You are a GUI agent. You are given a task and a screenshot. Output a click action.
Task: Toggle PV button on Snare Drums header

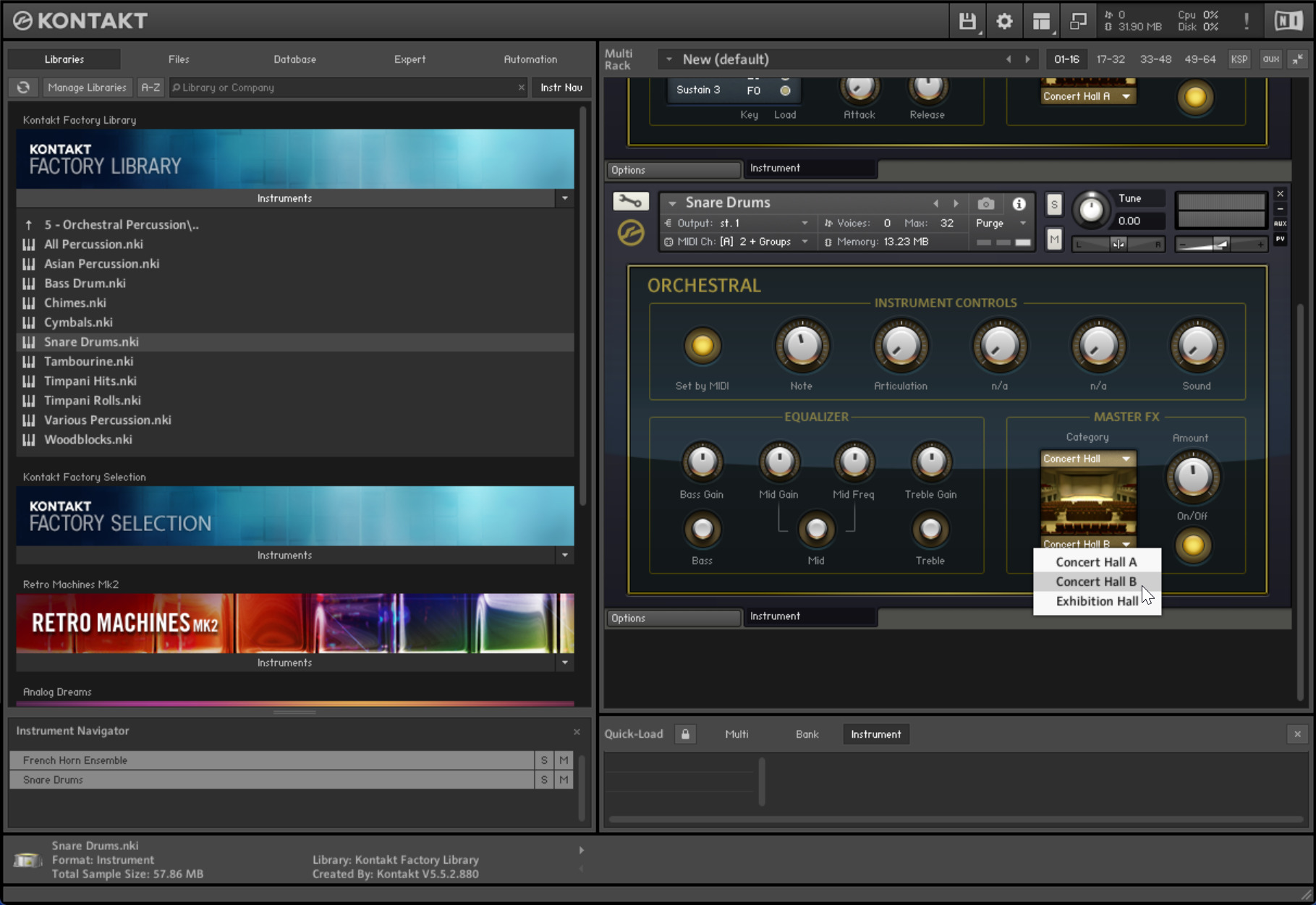pyautogui.click(x=1280, y=239)
